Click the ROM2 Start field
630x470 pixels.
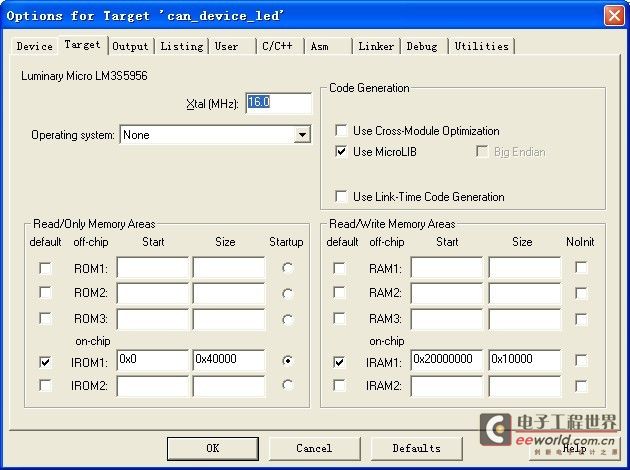pyautogui.click(x=152, y=293)
